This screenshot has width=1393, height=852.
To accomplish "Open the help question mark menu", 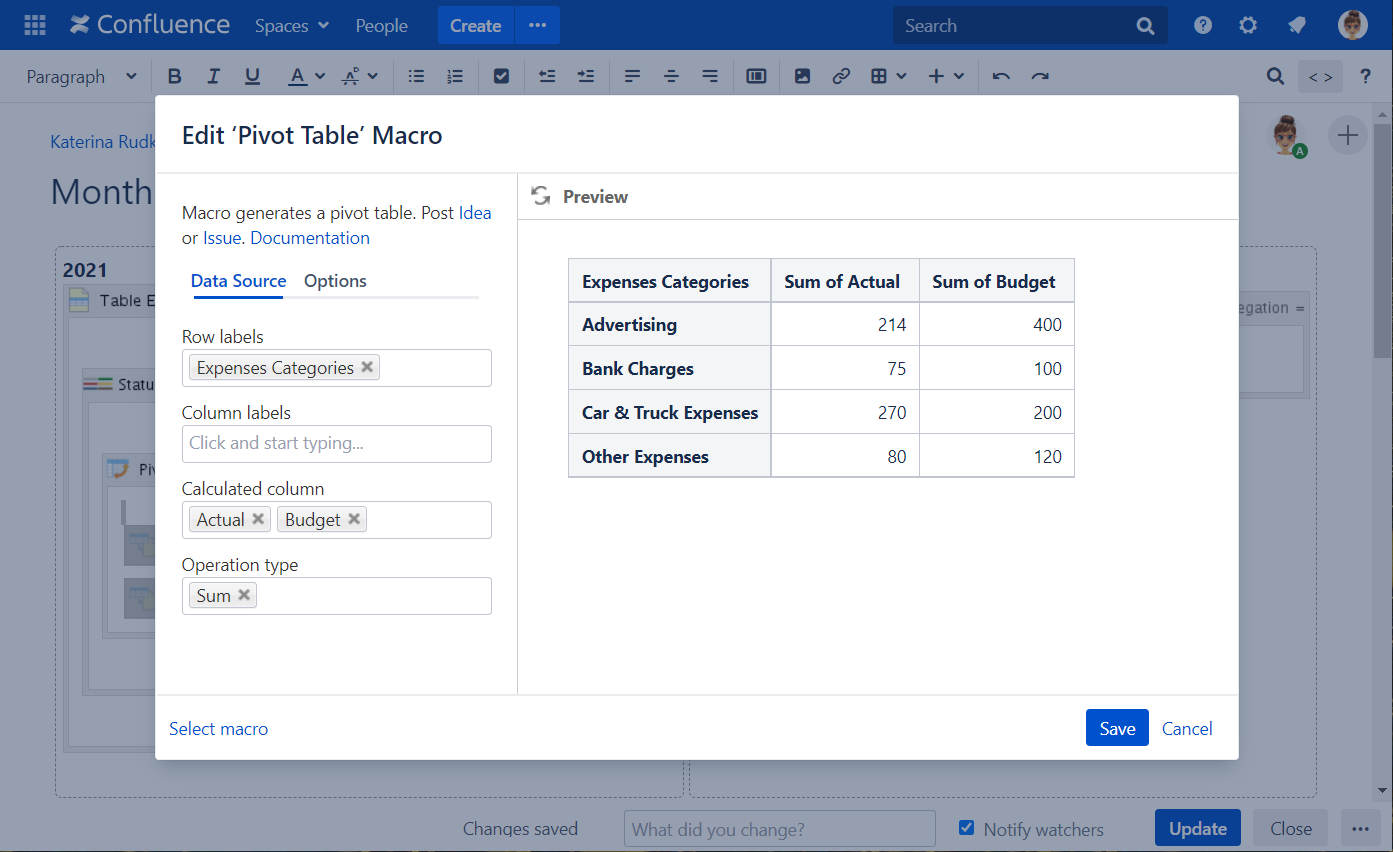I will coord(1203,25).
